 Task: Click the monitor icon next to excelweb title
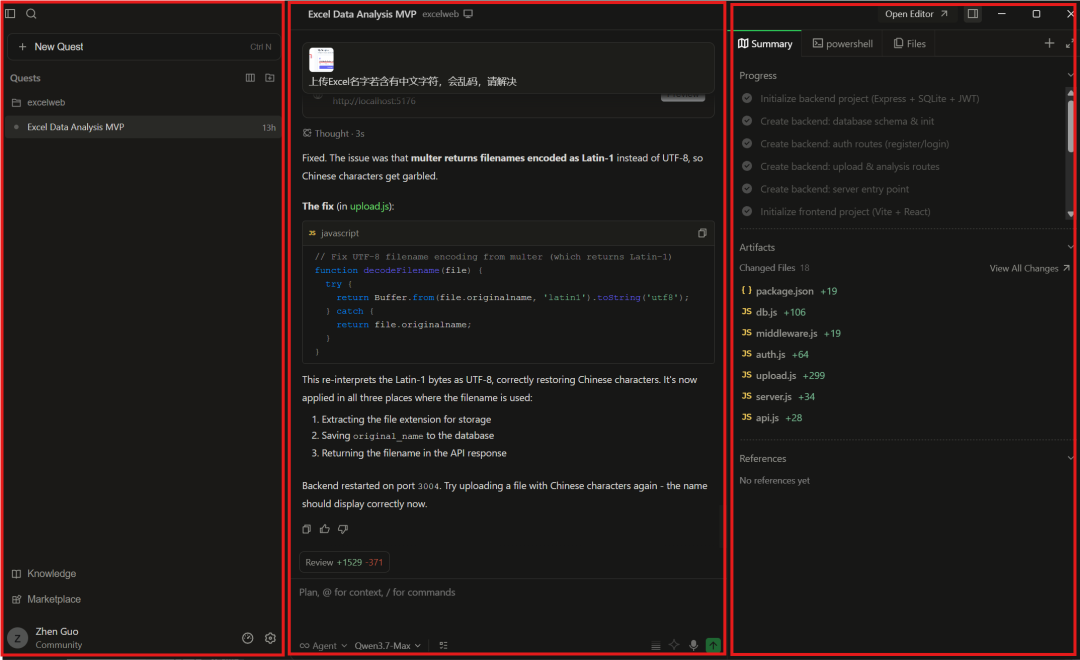point(468,14)
